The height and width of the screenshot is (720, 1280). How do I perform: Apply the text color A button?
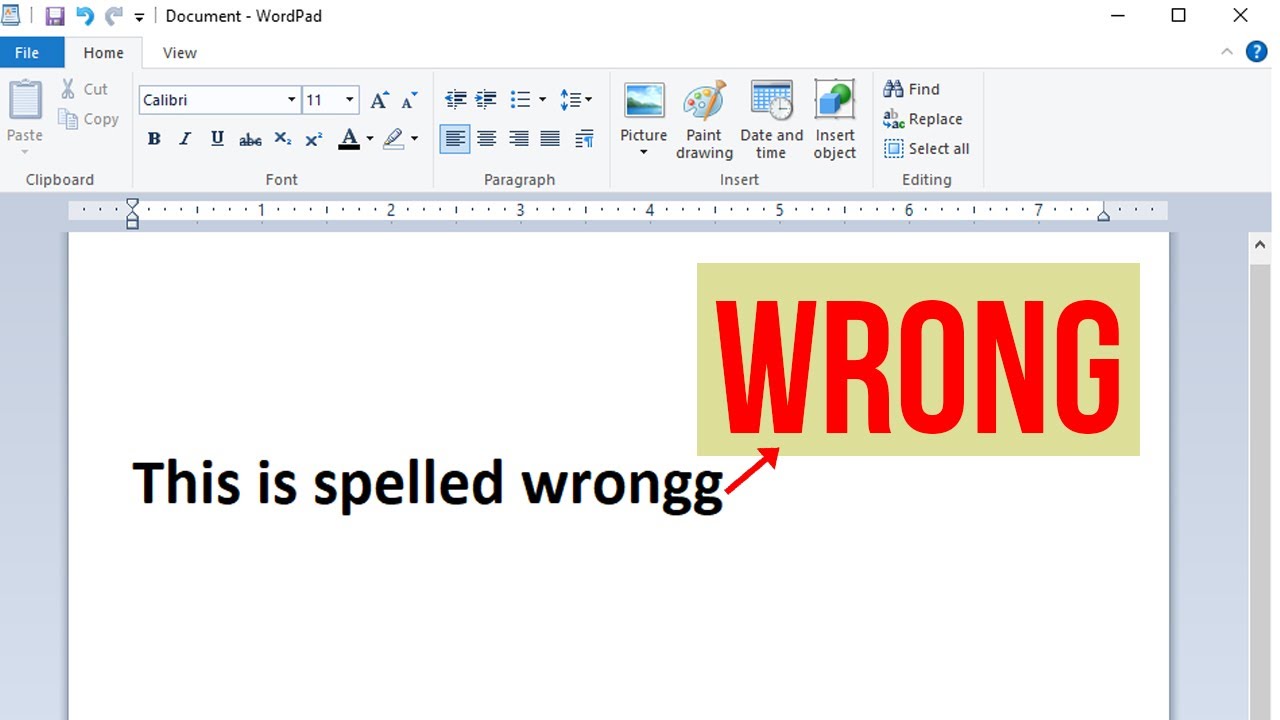[x=348, y=139]
